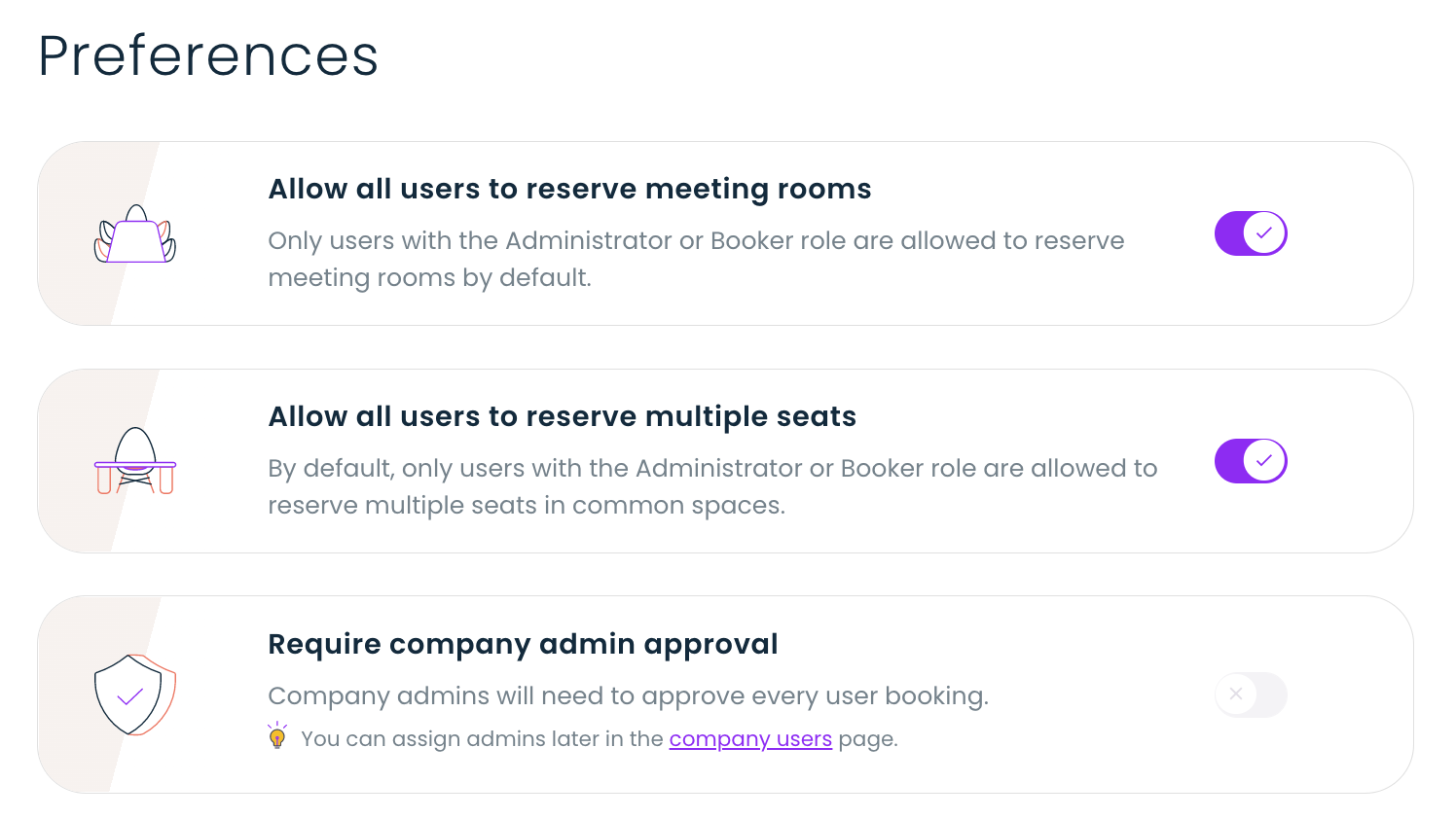The width and height of the screenshot is (1456, 819).
Task: Disable reserving meeting rooms for all users
Action: tap(1251, 233)
